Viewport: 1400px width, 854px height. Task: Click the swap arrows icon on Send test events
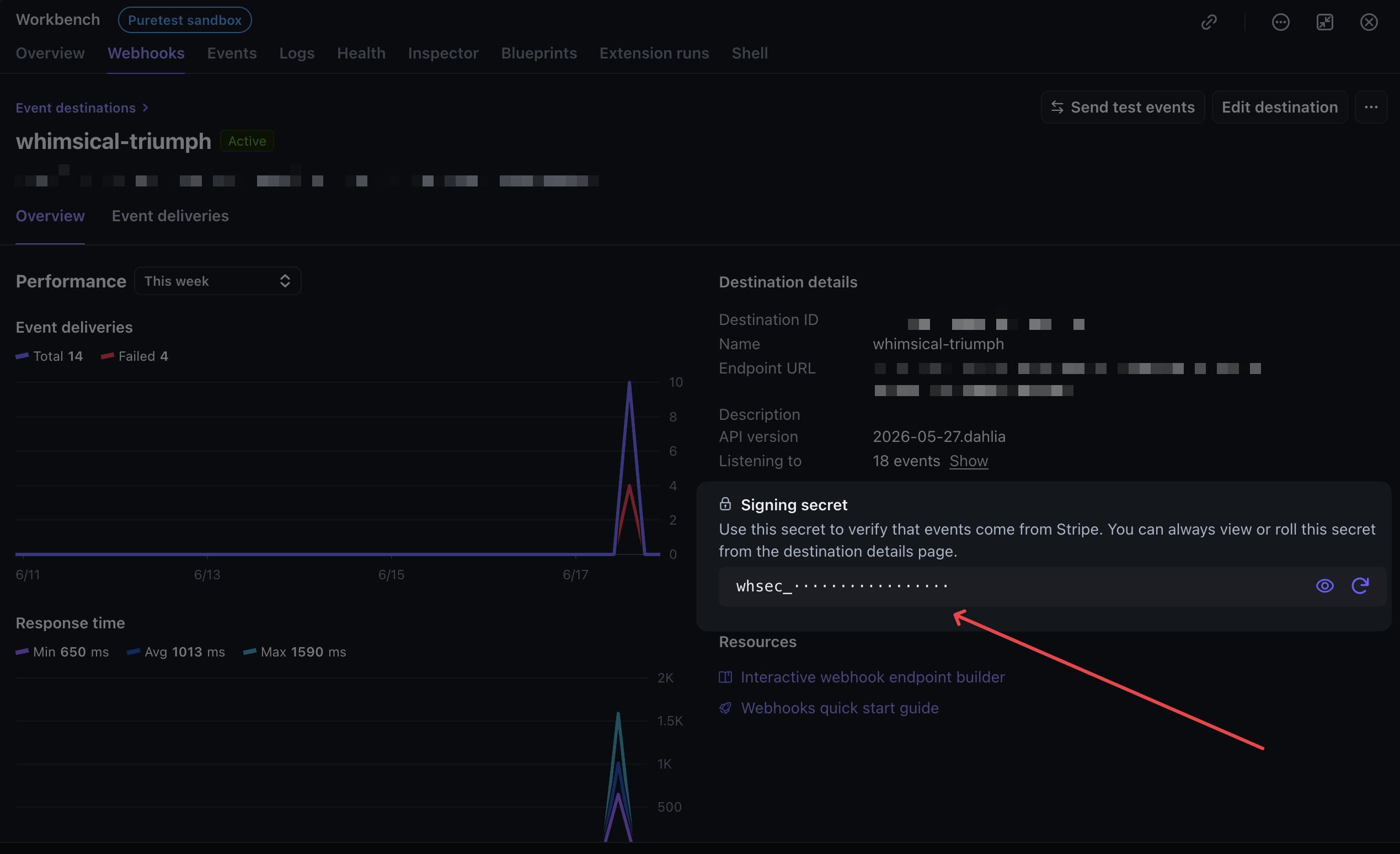point(1057,108)
